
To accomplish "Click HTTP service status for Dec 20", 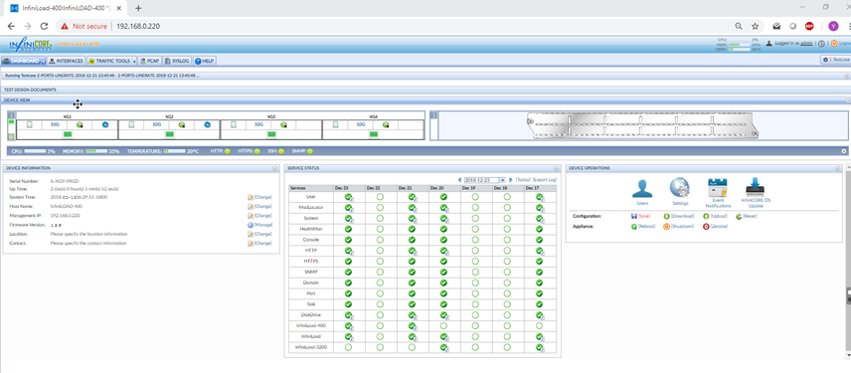I will click(x=444, y=251).
